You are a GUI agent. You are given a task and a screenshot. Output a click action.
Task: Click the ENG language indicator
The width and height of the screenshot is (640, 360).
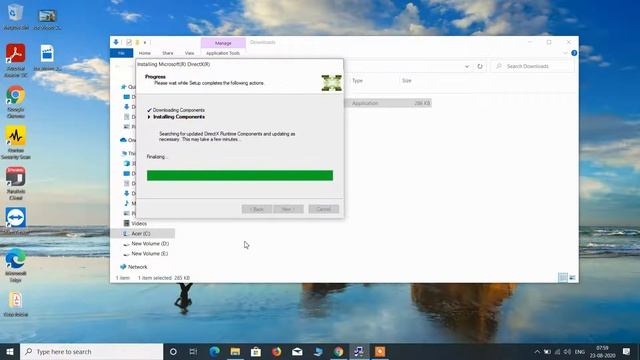[x=580, y=351]
